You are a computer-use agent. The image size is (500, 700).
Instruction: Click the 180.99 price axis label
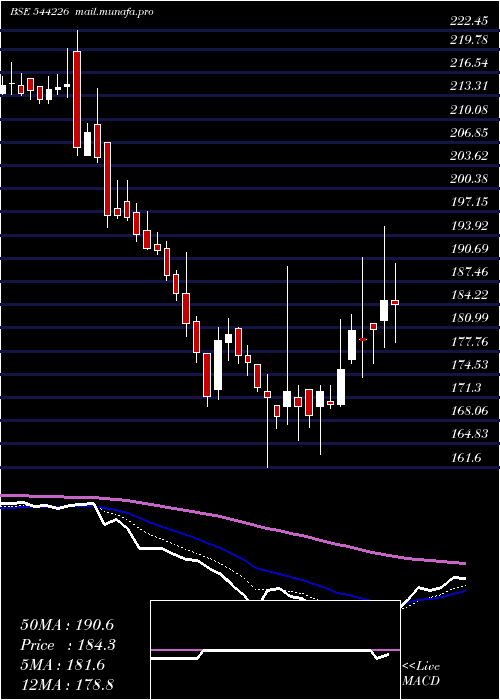coord(469,318)
